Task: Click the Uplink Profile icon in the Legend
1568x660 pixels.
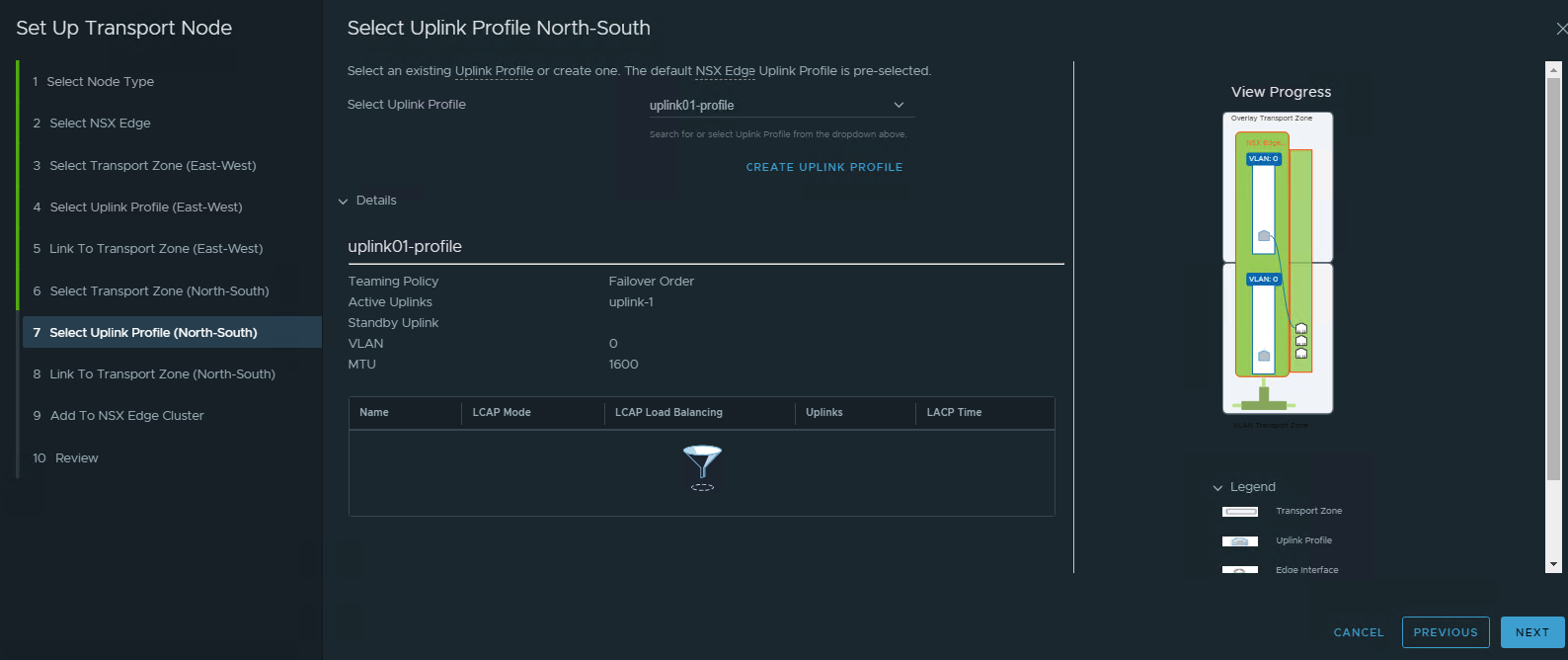Action: point(1240,540)
